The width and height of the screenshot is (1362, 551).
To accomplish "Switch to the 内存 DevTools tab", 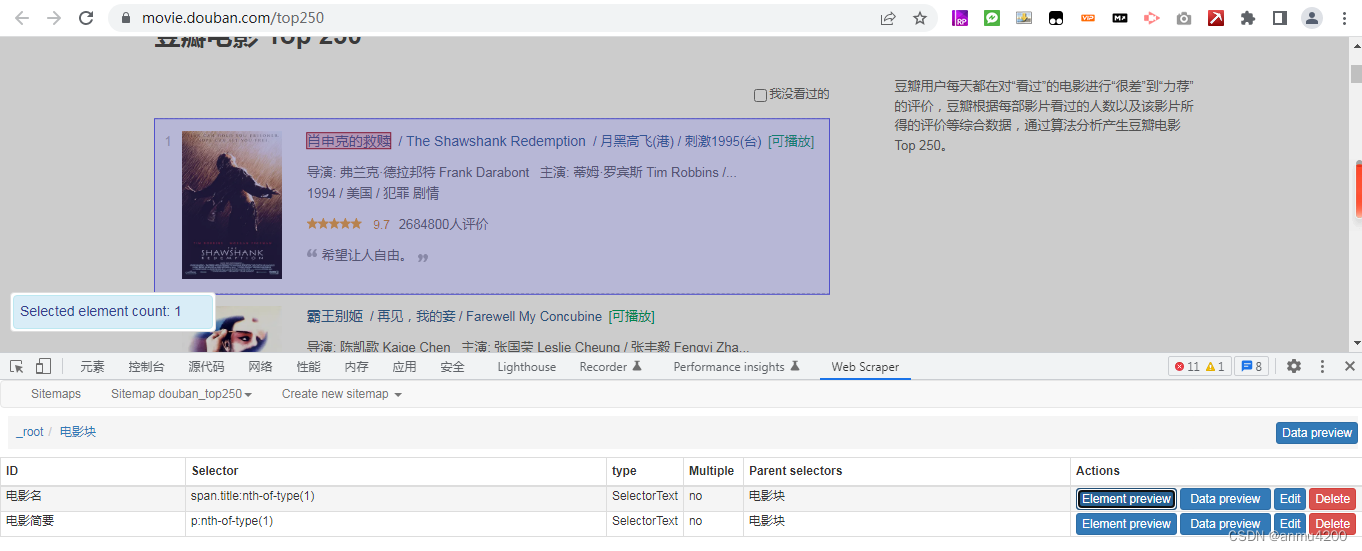I will coord(356,367).
